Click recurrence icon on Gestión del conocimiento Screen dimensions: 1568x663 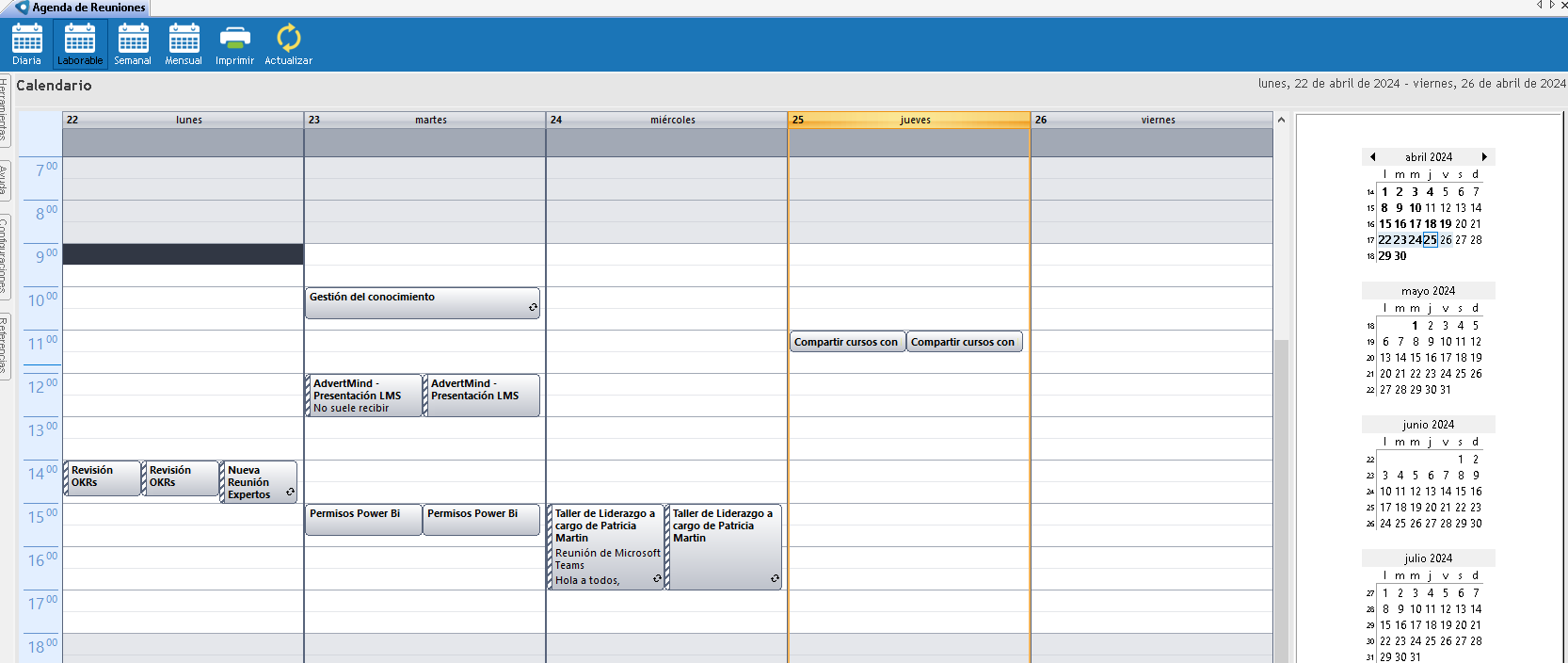(x=533, y=308)
